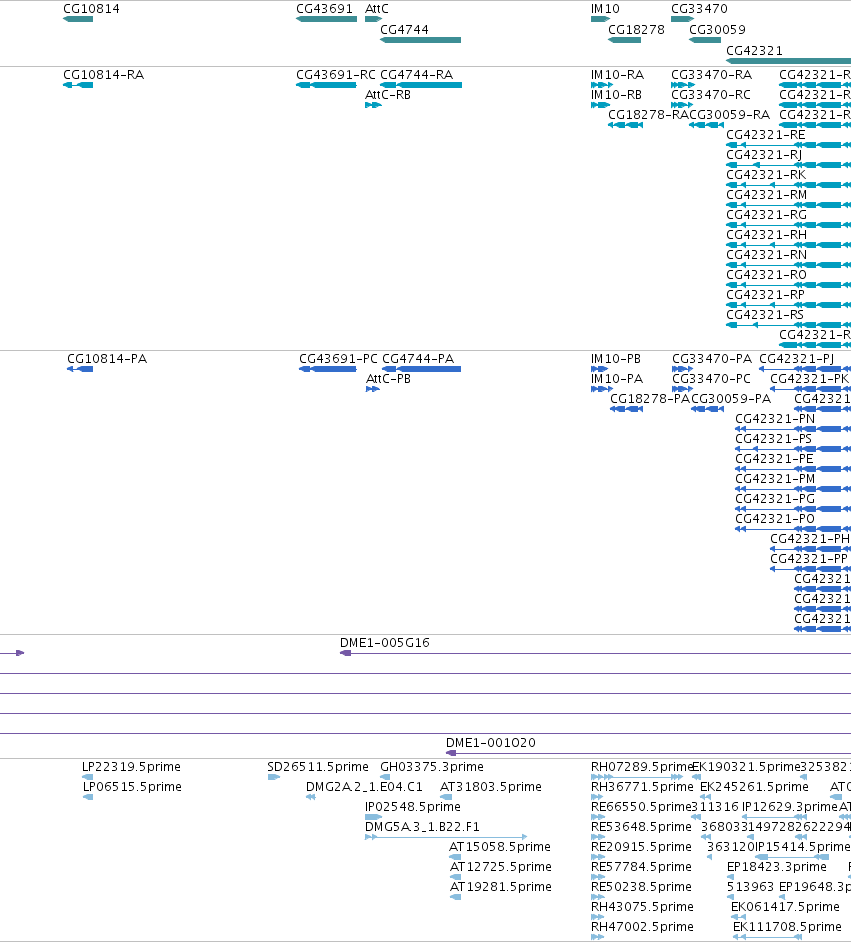Click protein CG42321-PJ

point(805,369)
